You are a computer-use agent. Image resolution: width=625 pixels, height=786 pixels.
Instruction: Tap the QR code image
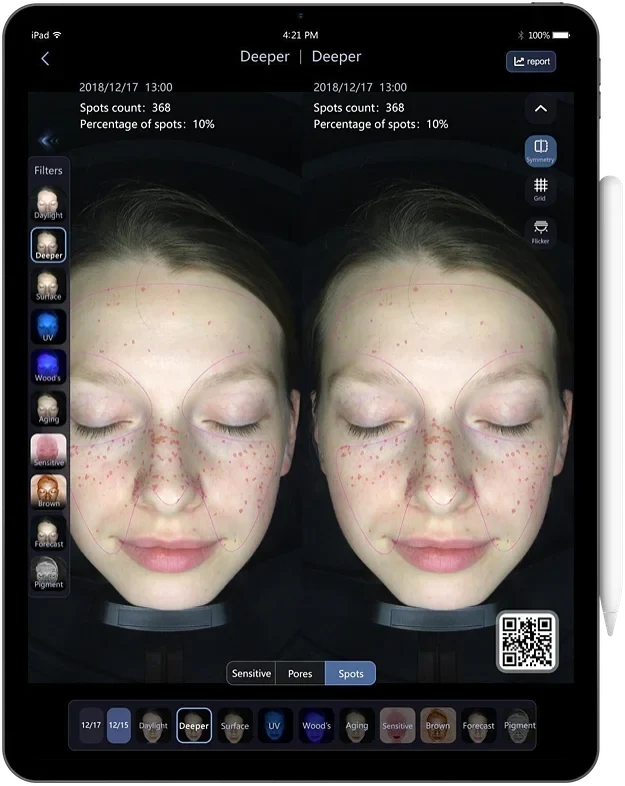[x=527, y=641]
